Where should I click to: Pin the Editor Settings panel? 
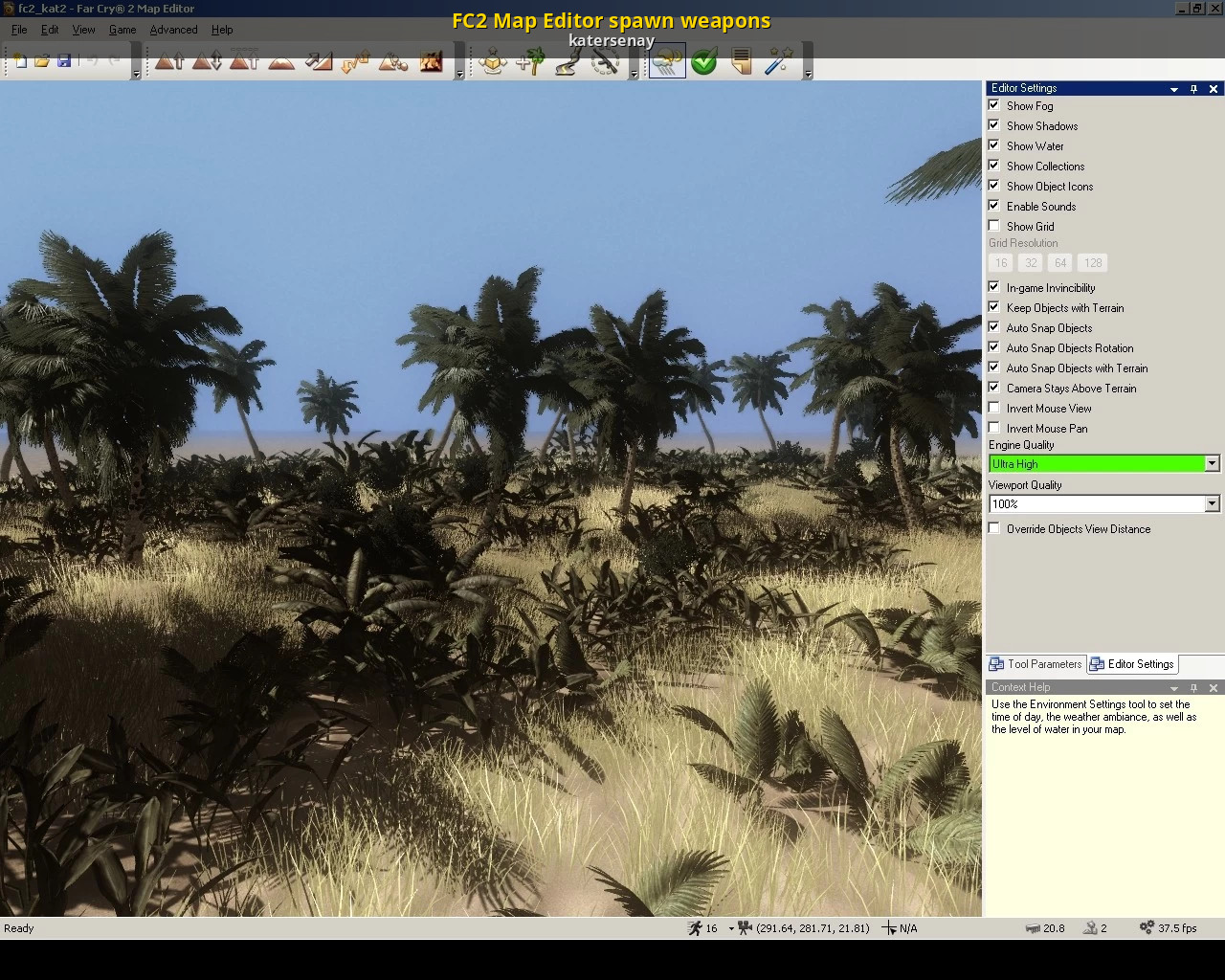(x=1193, y=88)
